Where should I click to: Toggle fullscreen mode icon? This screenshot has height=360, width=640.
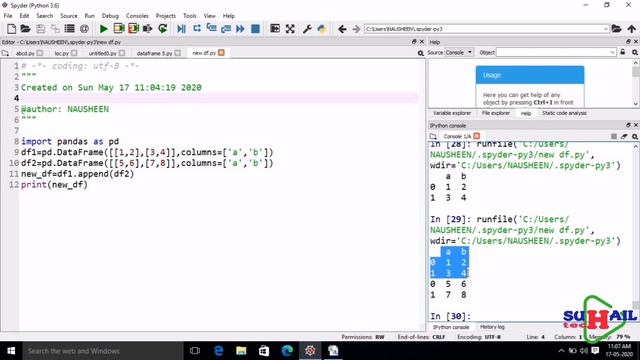(x=290, y=29)
